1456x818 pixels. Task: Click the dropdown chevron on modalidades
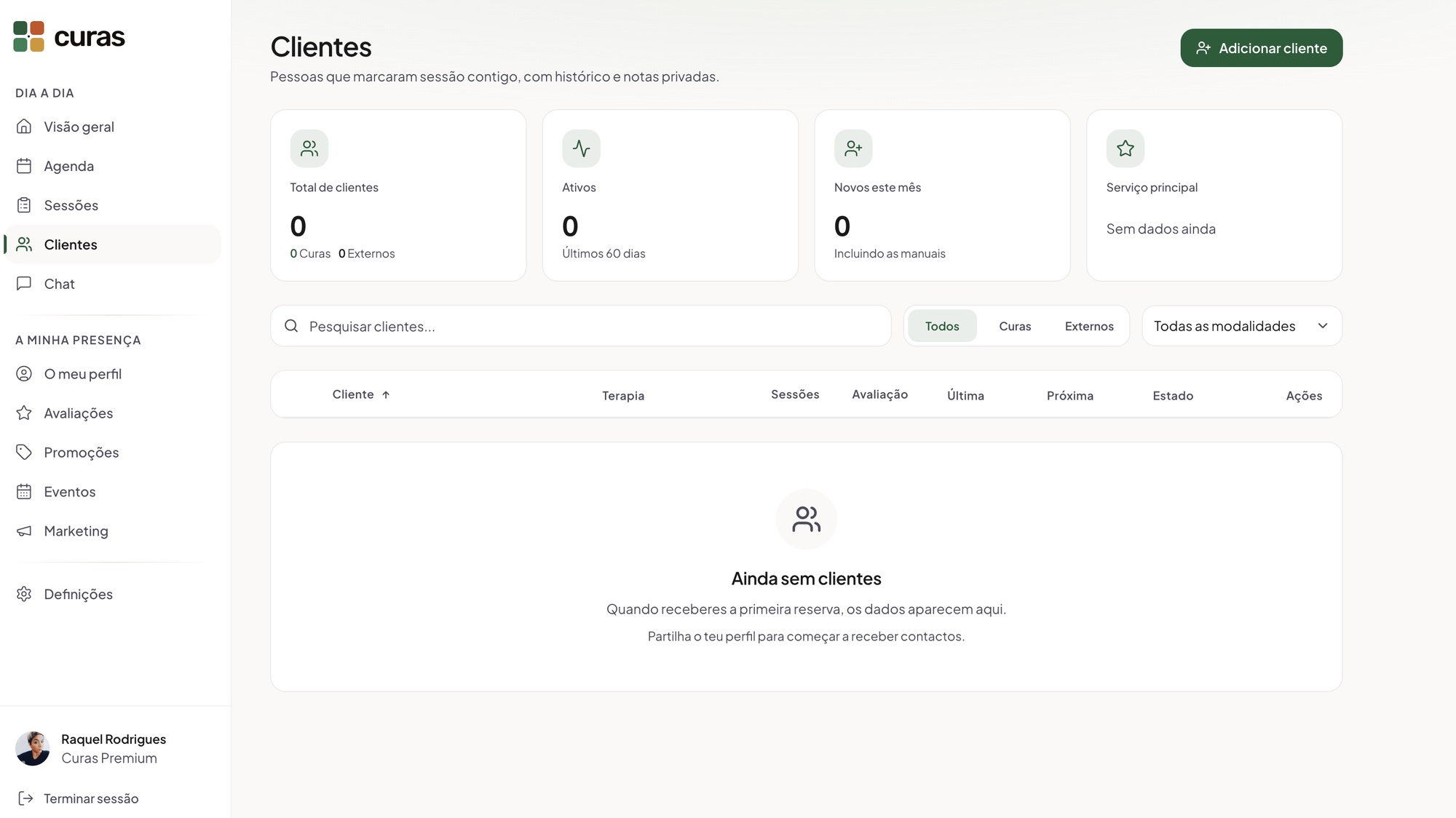pyautogui.click(x=1323, y=326)
